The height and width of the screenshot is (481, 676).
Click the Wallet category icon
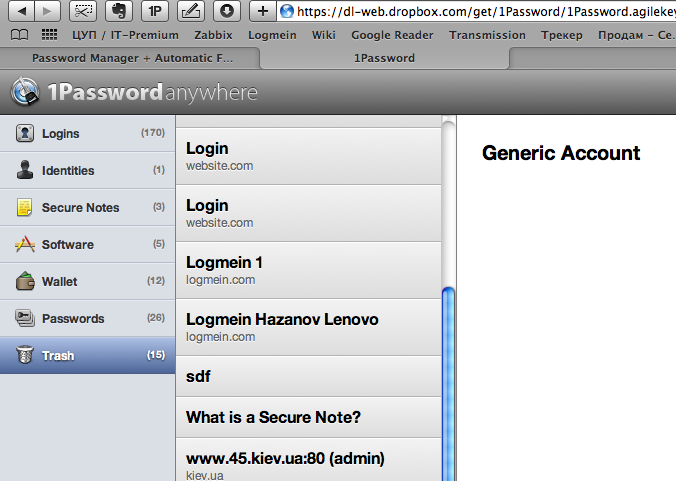click(25, 281)
